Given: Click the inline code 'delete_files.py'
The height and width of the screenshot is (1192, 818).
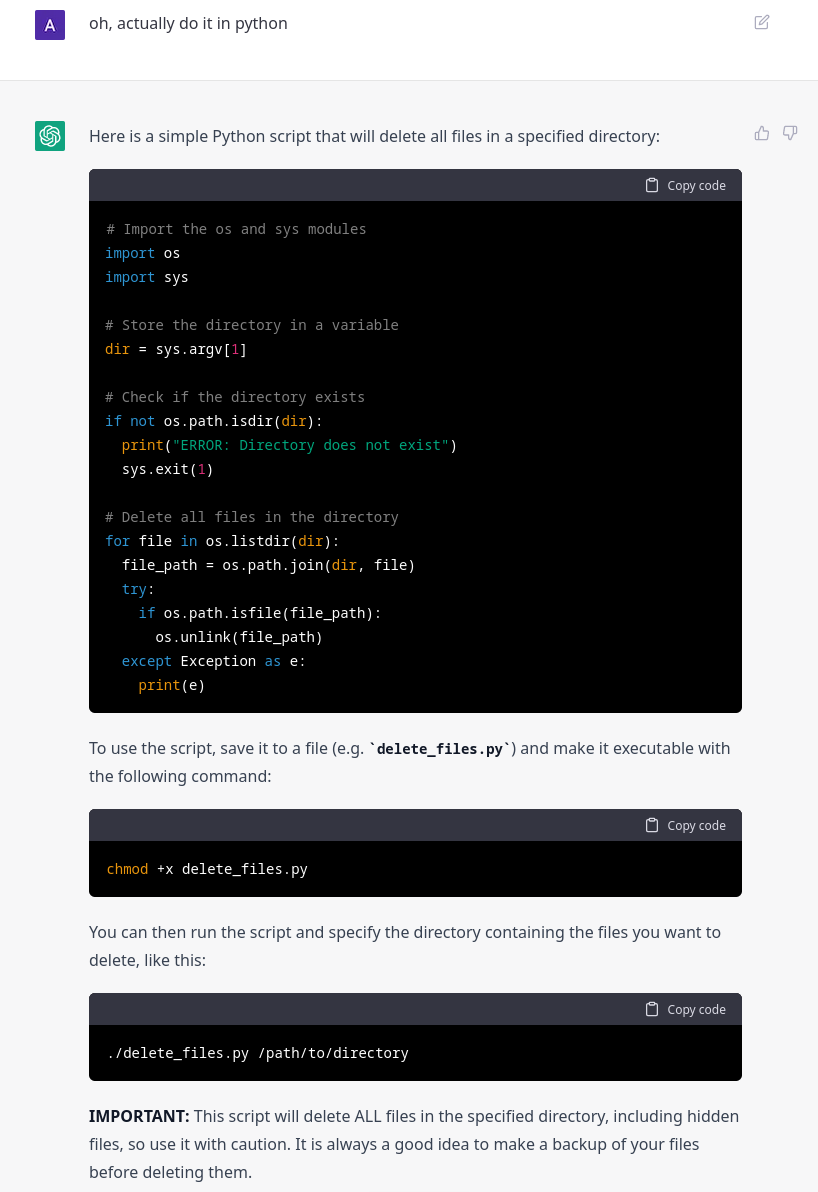Looking at the screenshot, I should click(440, 749).
